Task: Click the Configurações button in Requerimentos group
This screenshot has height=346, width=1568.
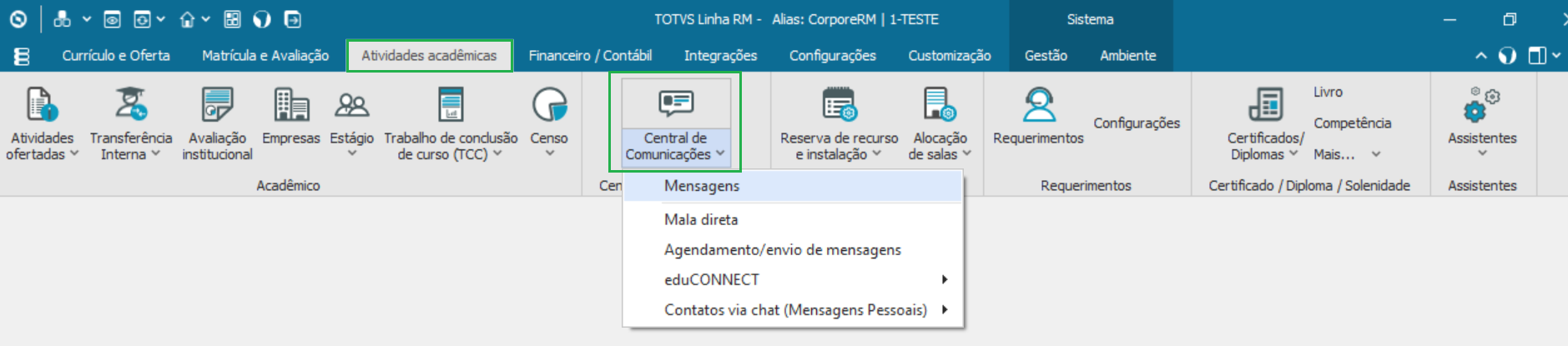Action: click(1137, 123)
